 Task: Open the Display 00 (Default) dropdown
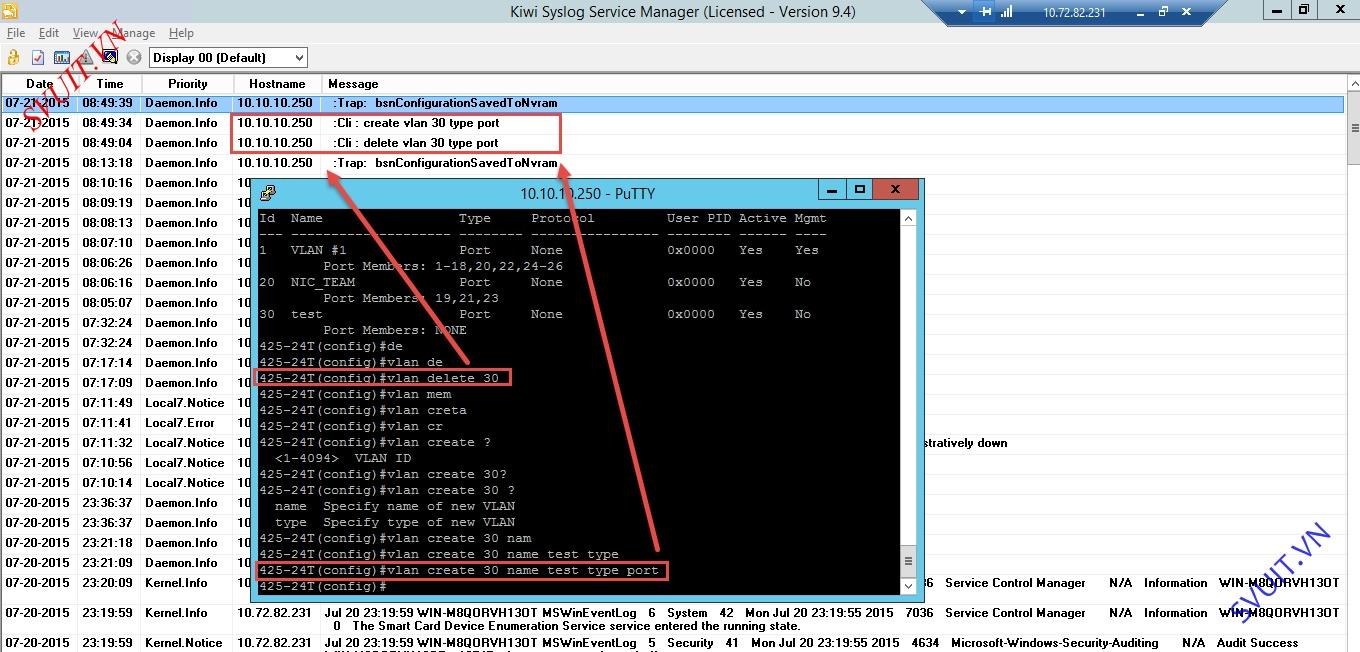coord(228,58)
